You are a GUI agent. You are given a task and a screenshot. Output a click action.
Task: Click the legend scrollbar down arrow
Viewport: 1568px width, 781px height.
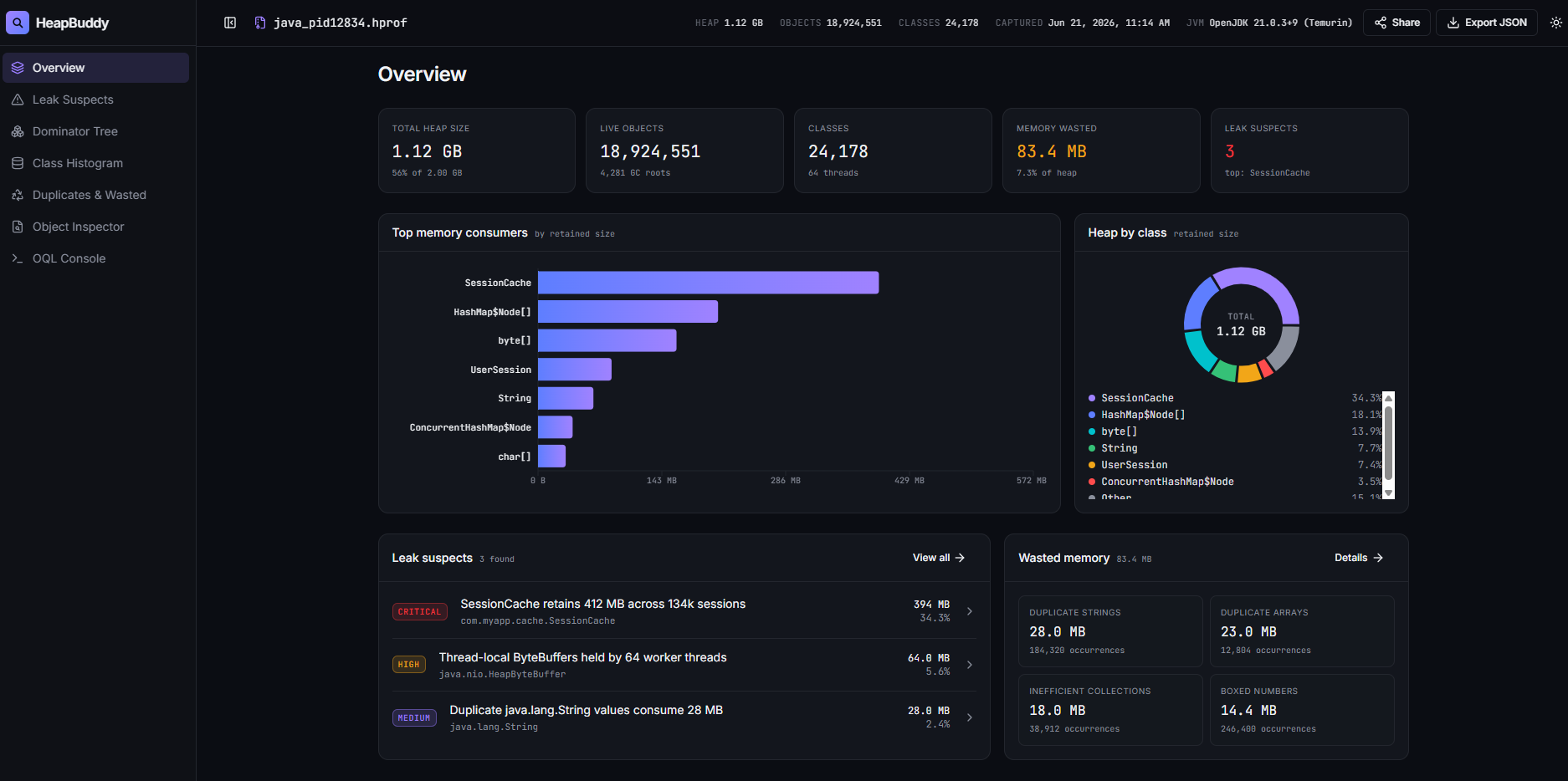click(1389, 493)
